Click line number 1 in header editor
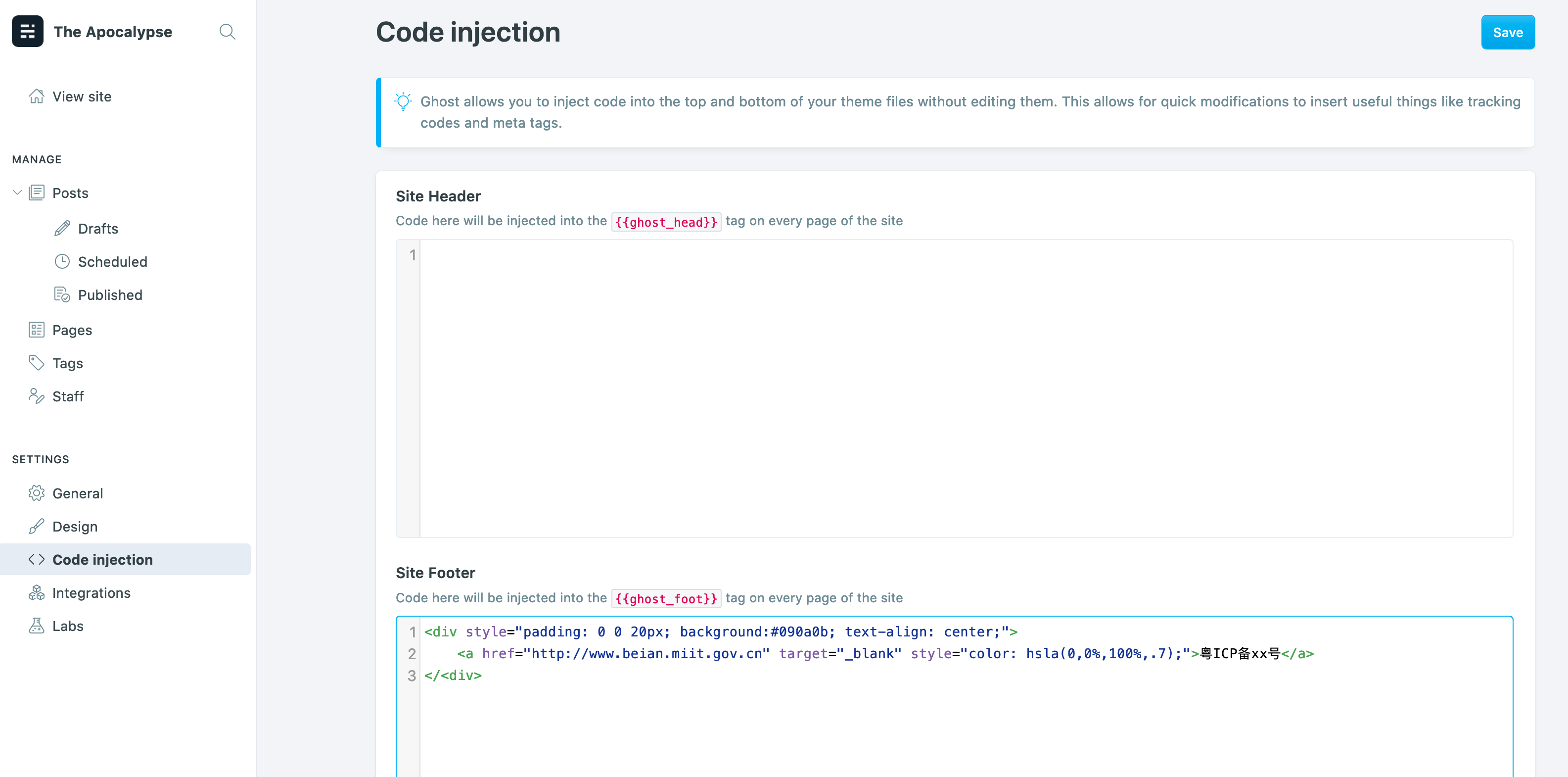The image size is (1568, 777). [x=412, y=254]
